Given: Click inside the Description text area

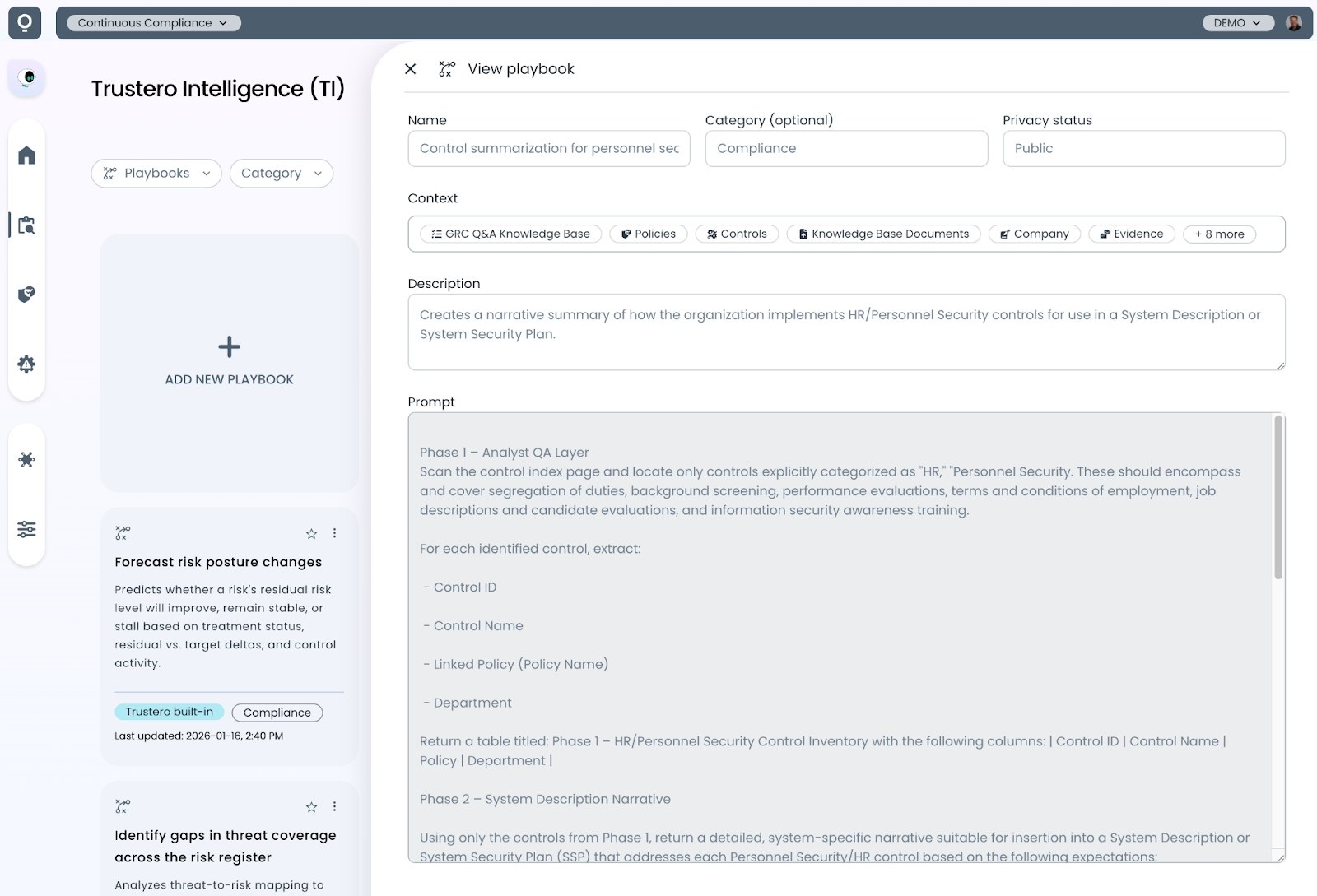Looking at the screenshot, I should pos(846,332).
